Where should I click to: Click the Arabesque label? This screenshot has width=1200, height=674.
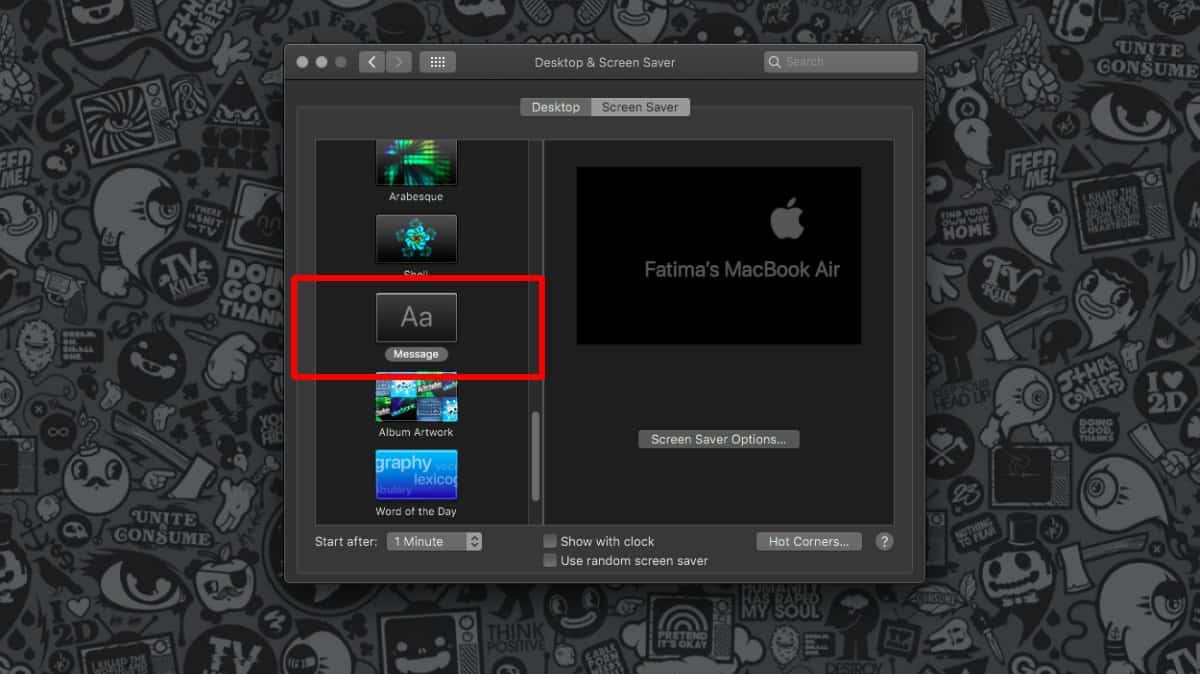[416, 197]
